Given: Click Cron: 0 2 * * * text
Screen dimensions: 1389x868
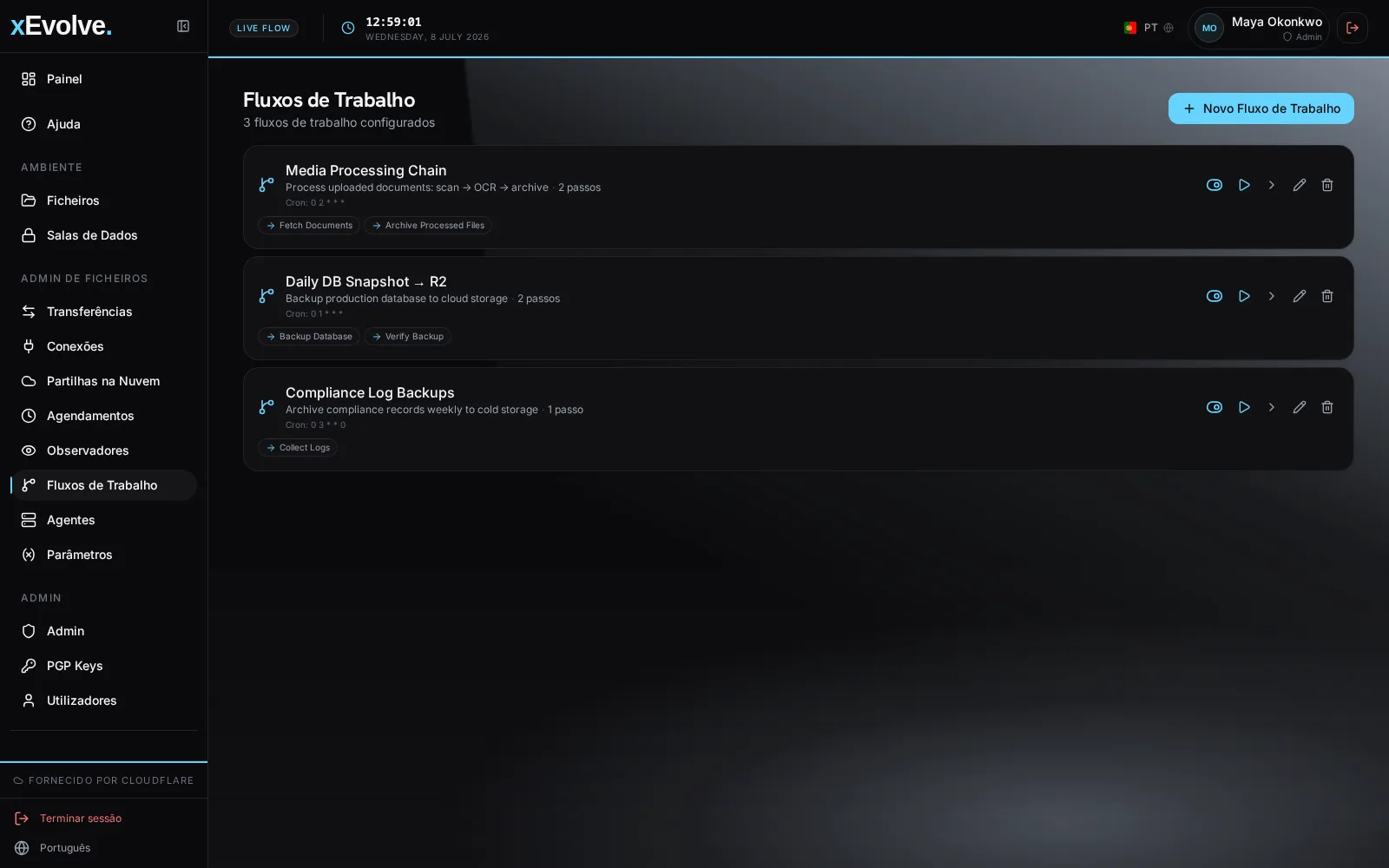Looking at the screenshot, I should pyautogui.click(x=315, y=203).
